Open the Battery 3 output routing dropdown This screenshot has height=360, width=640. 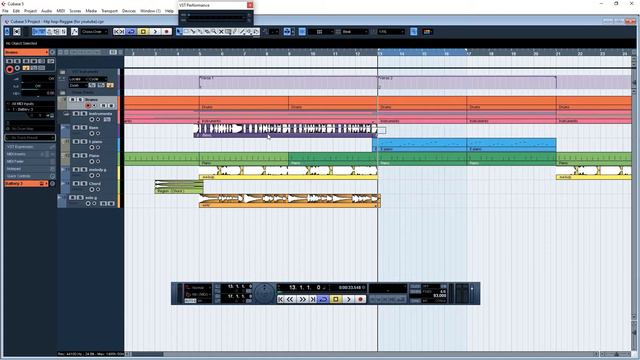31,109
